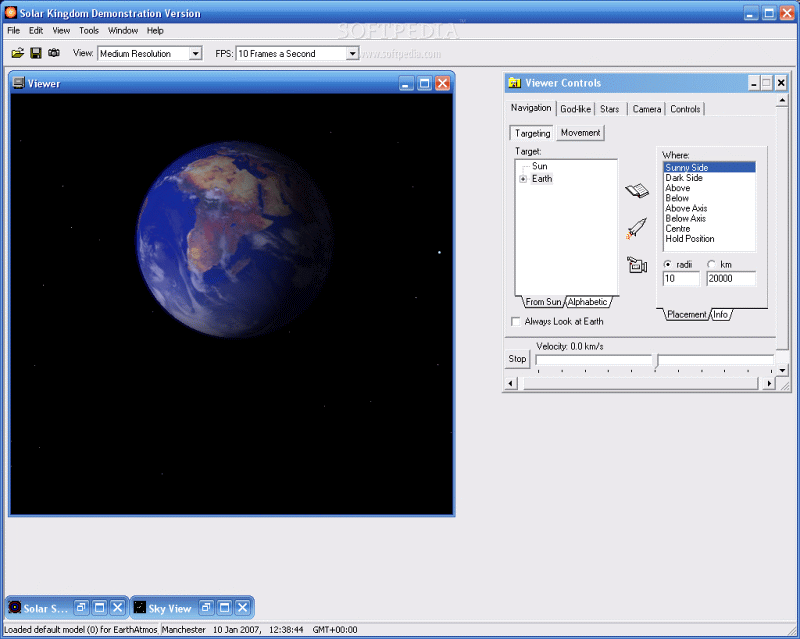Close the Sky View minimized window
This screenshot has width=800, height=639.
pos(243,607)
